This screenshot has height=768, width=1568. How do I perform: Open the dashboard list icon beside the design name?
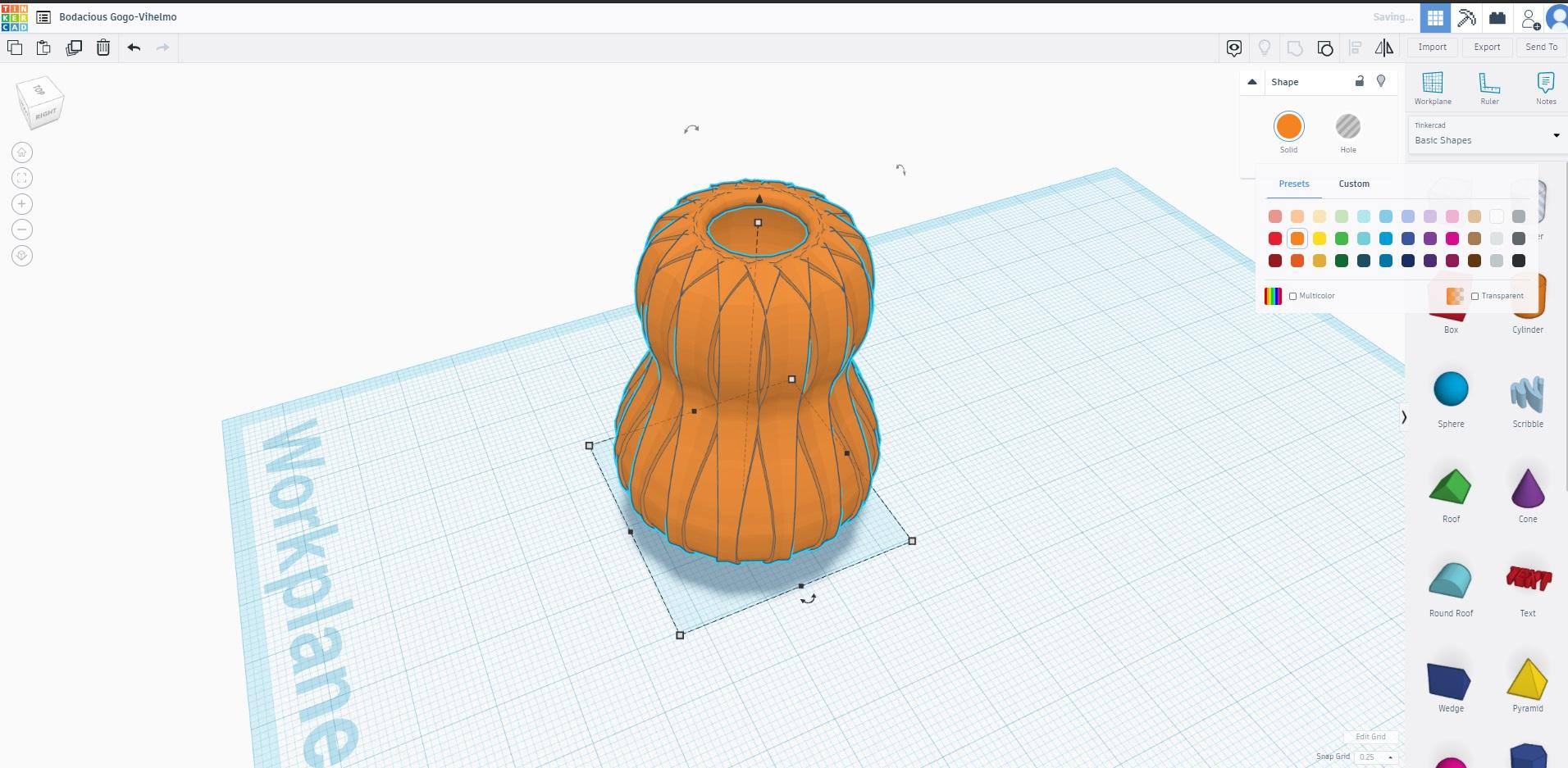point(43,17)
